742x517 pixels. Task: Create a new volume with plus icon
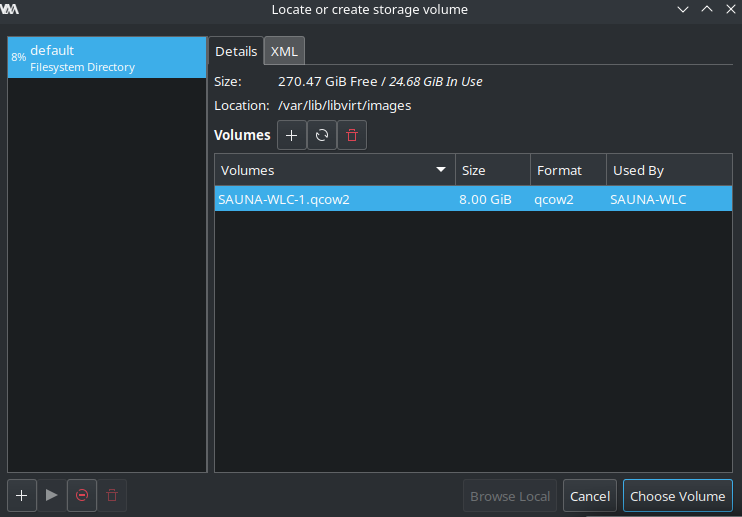[x=292, y=135]
